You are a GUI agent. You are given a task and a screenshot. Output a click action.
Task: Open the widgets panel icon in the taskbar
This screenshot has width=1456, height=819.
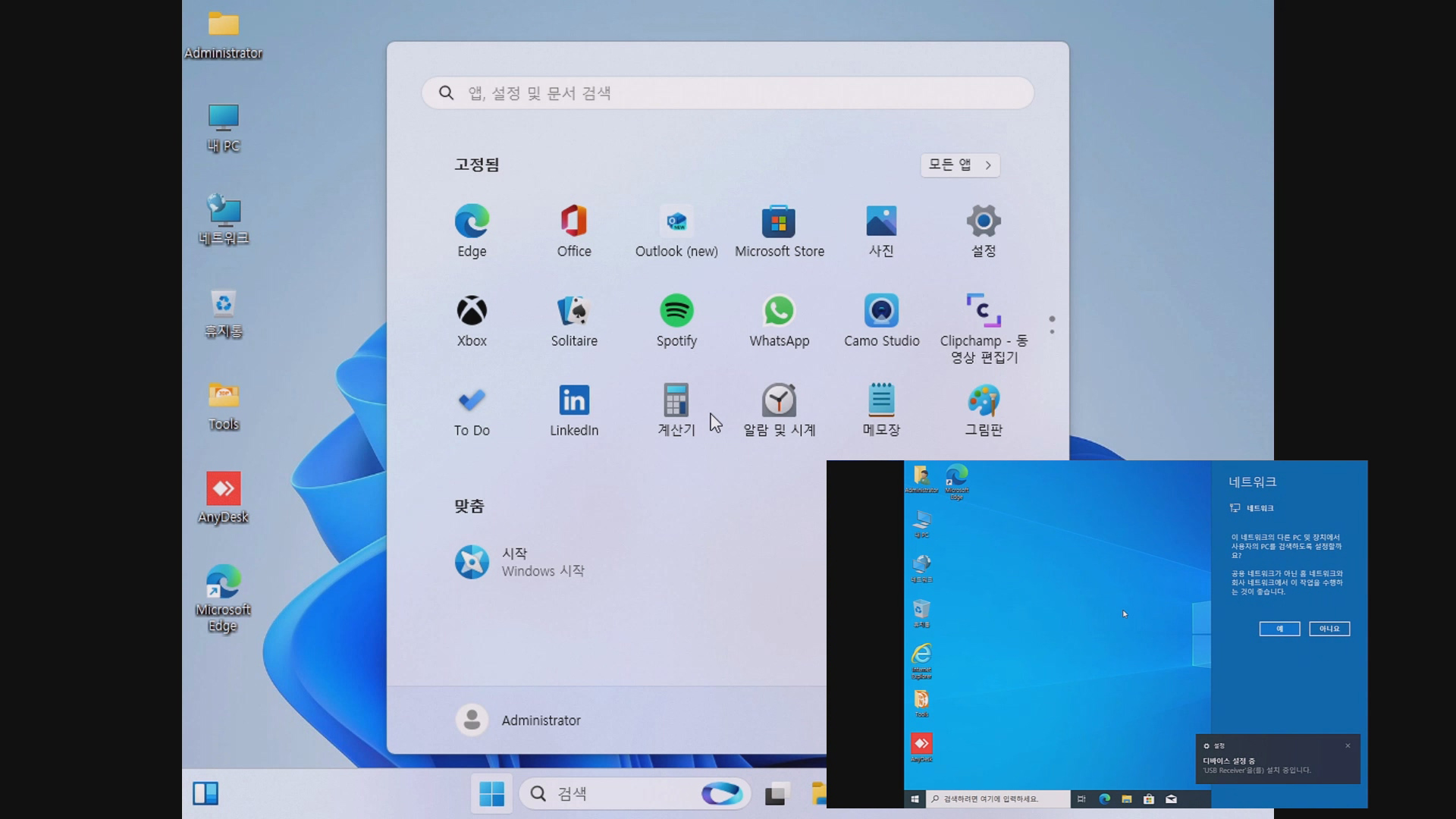tap(206, 793)
